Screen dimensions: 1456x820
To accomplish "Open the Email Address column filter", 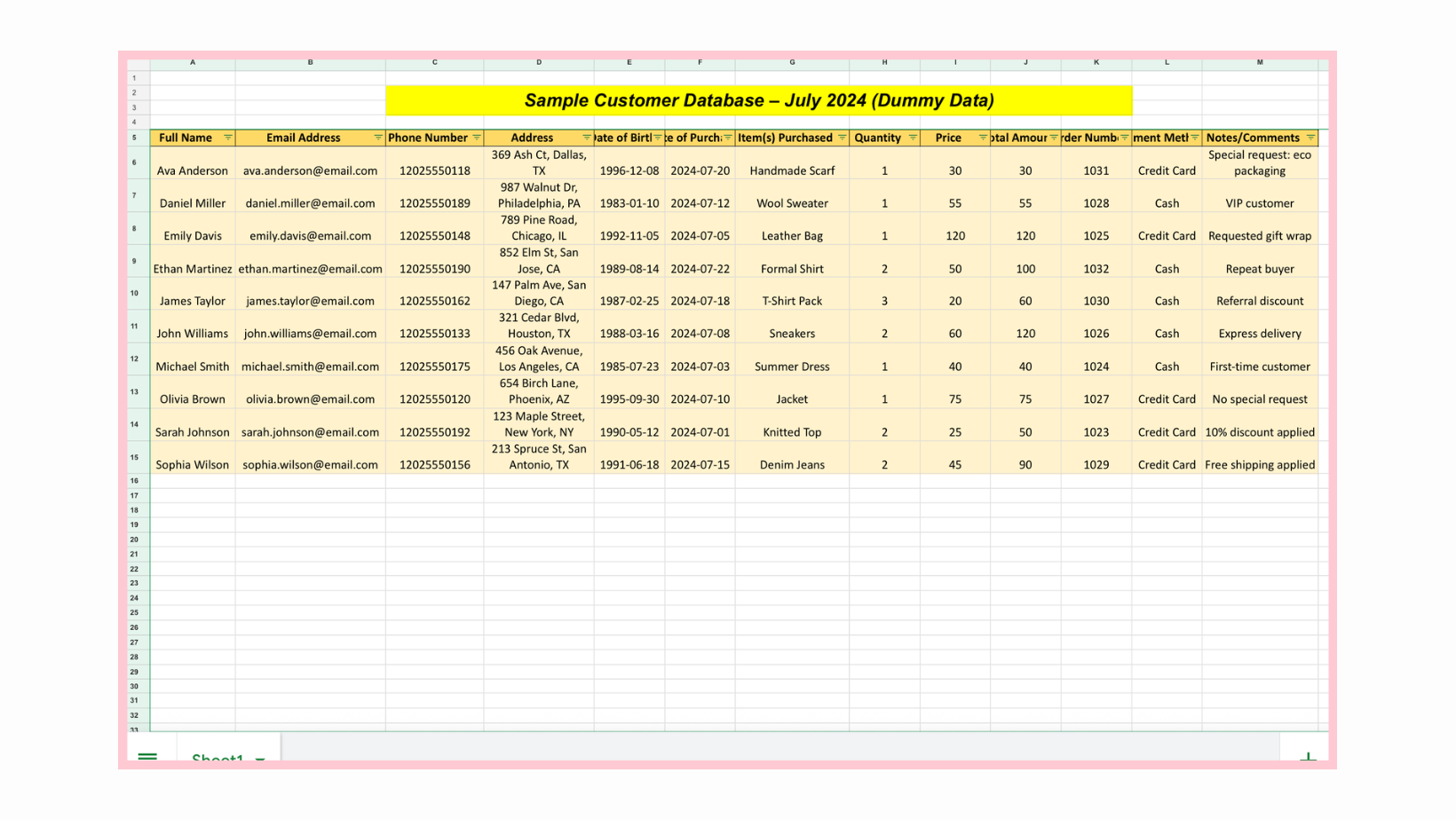I will [x=378, y=138].
